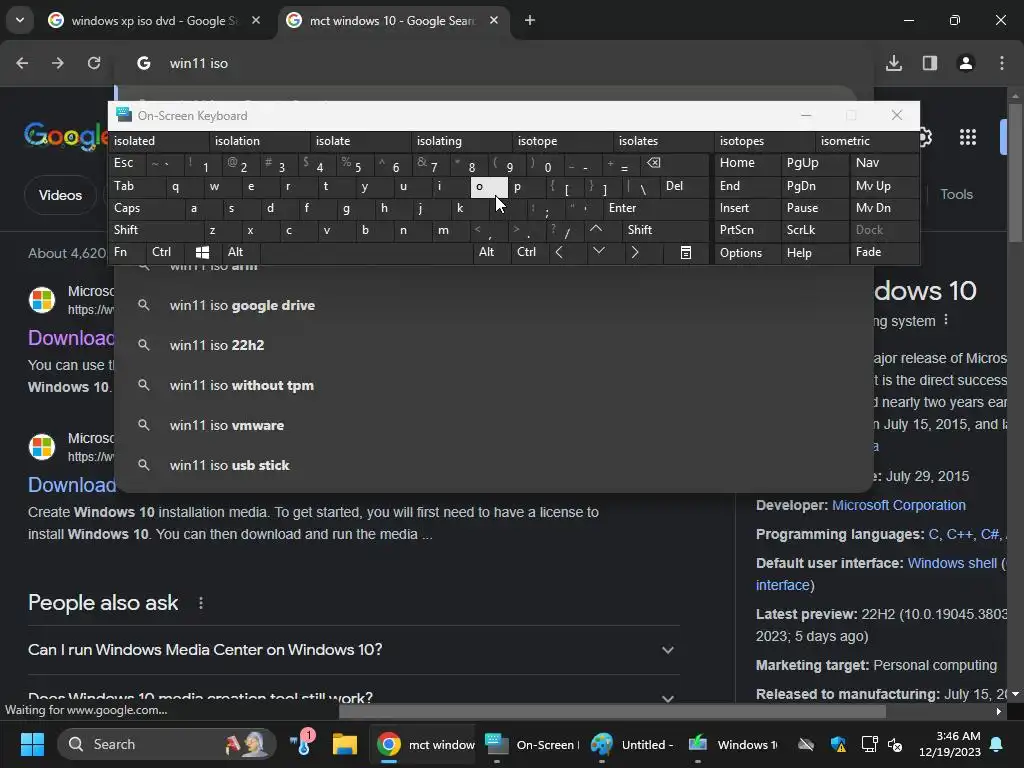
Task: Open the Windows Start menu
Action: (x=32, y=744)
